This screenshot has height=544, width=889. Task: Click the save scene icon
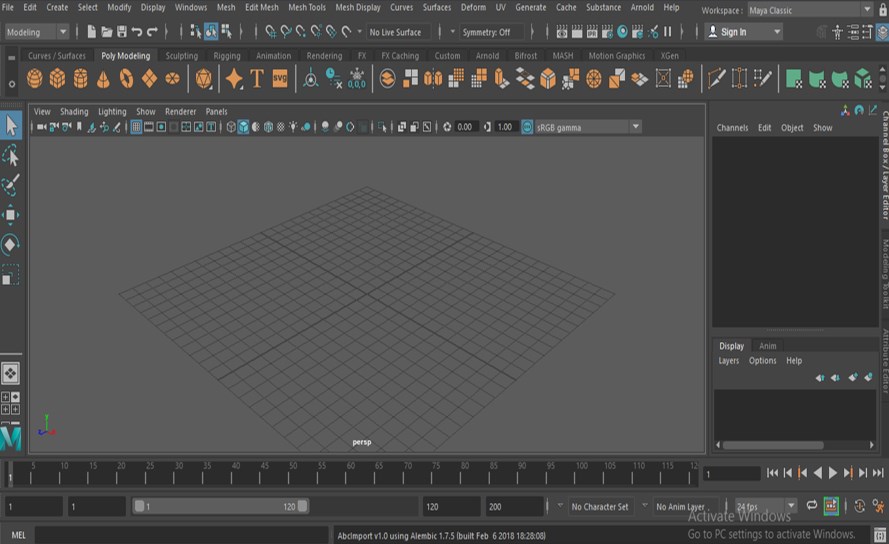coord(122,32)
